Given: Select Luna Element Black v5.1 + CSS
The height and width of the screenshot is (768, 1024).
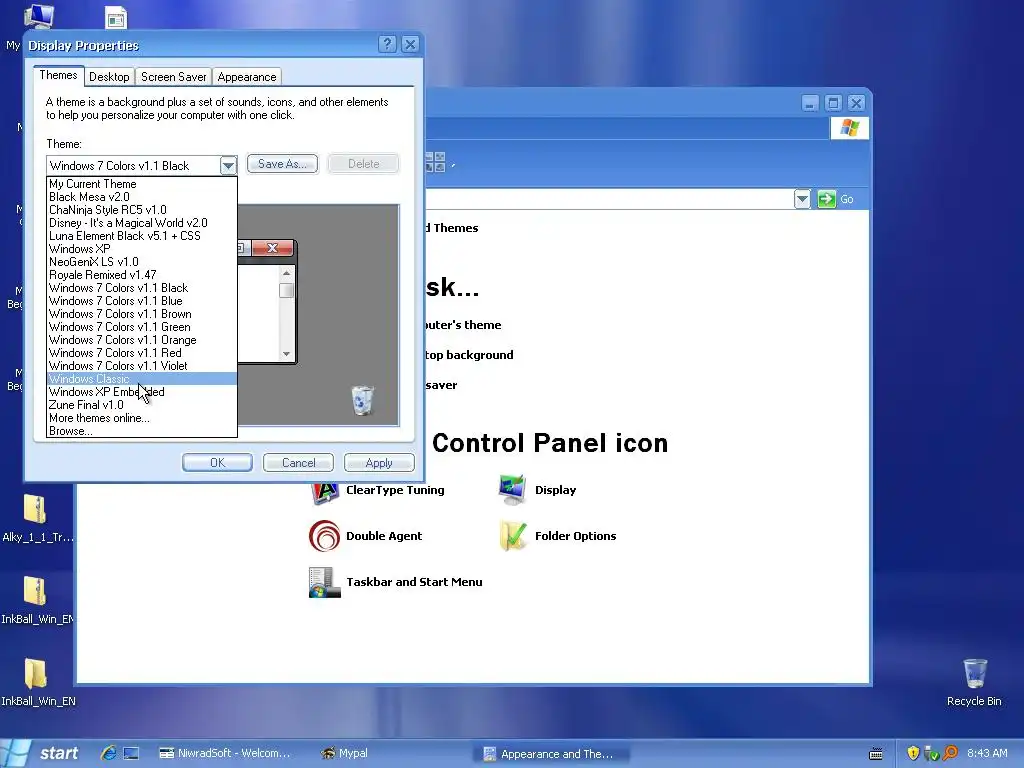Looking at the screenshot, I should [142, 236].
